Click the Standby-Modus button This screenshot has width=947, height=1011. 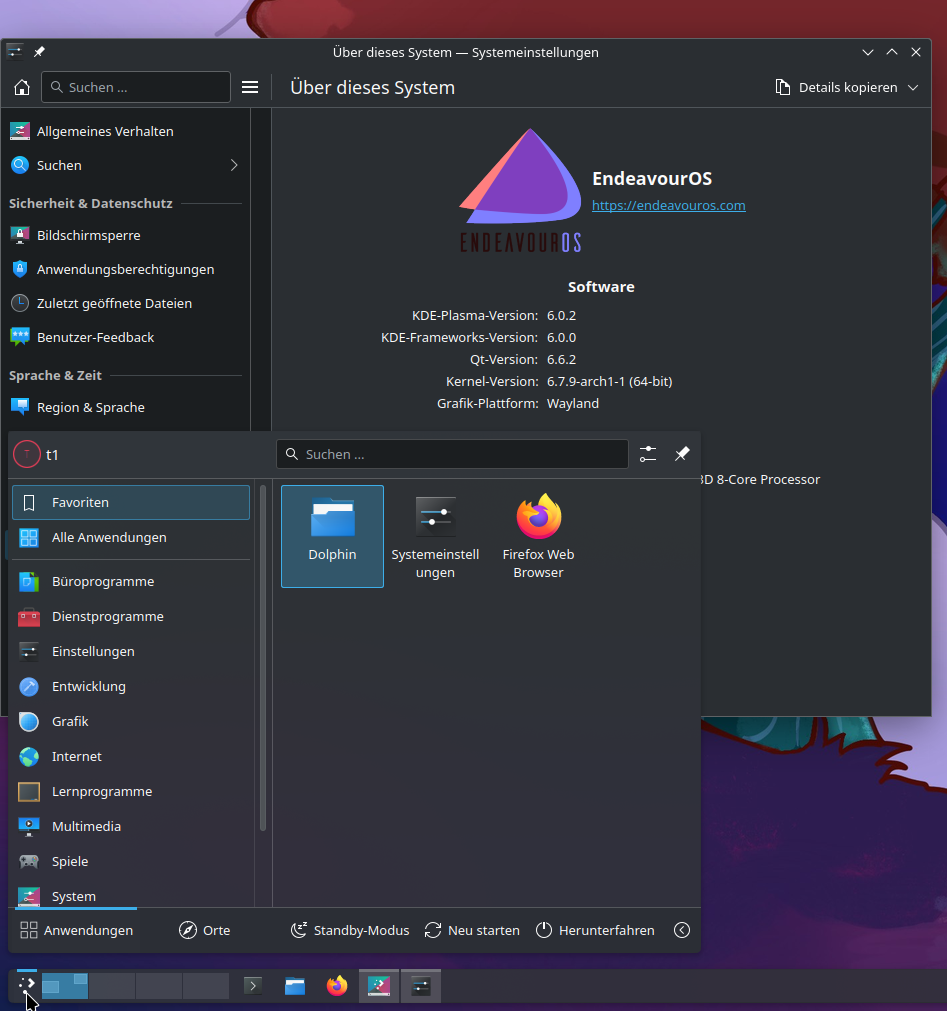(350, 930)
